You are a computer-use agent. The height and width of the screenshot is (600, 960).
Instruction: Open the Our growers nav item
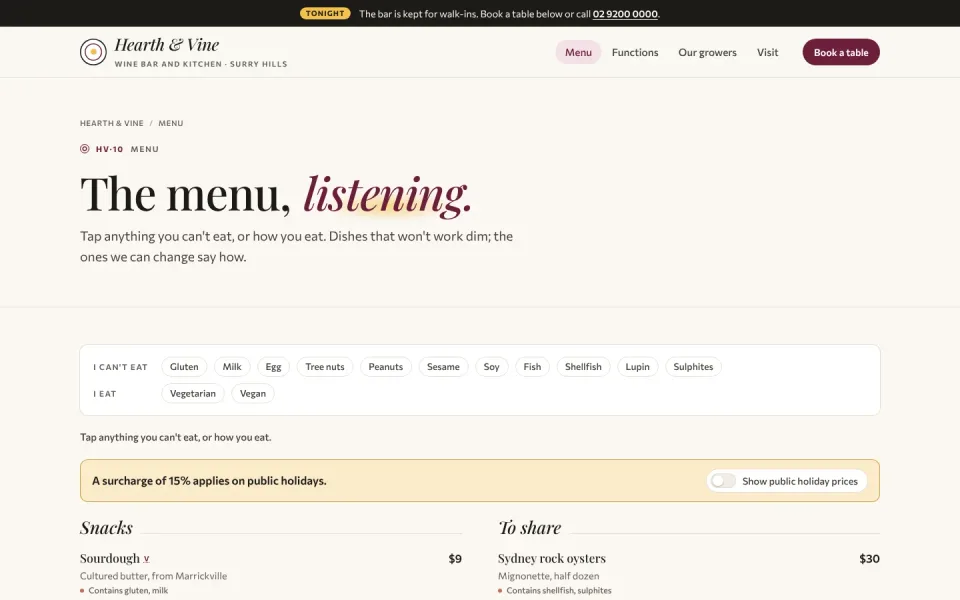click(707, 52)
